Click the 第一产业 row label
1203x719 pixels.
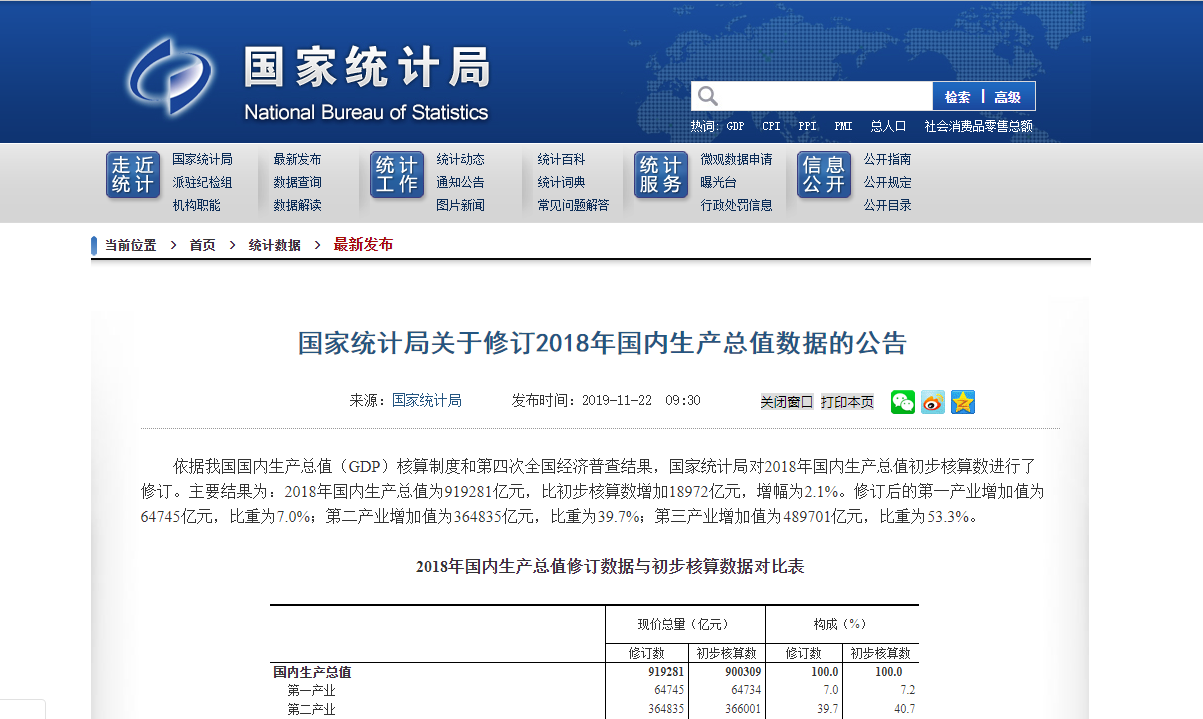click(311, 690)
